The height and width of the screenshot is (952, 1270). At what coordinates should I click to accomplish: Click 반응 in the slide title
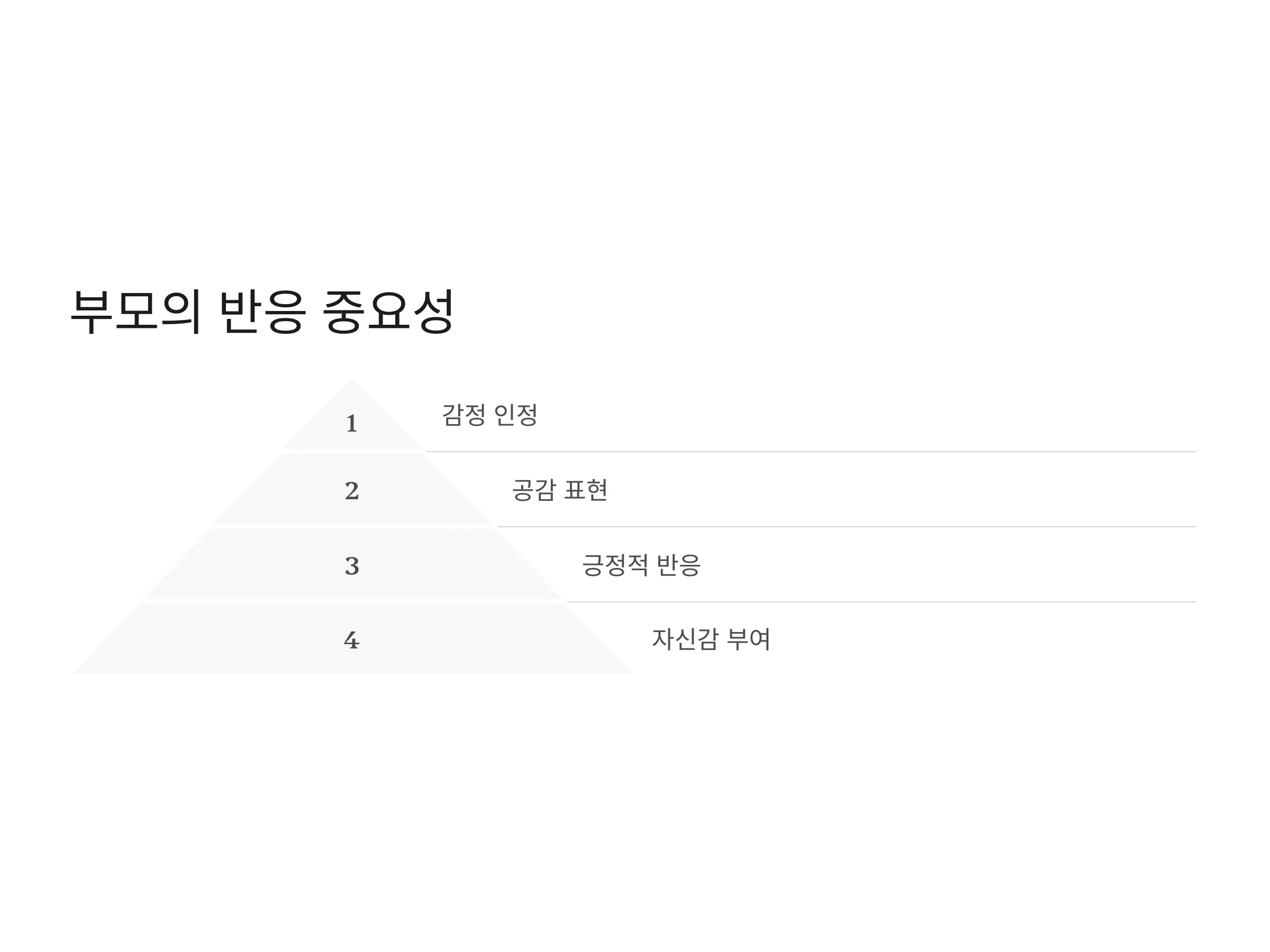click(x=262, y=312)
